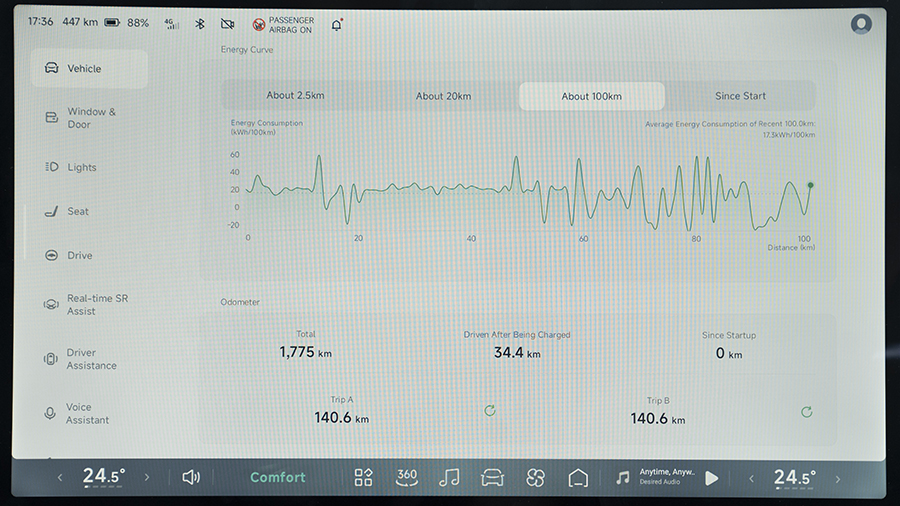This screenshot has width=900, height=506.
Task: Select the Since Start tab
Action: click(x=740, y=96)
